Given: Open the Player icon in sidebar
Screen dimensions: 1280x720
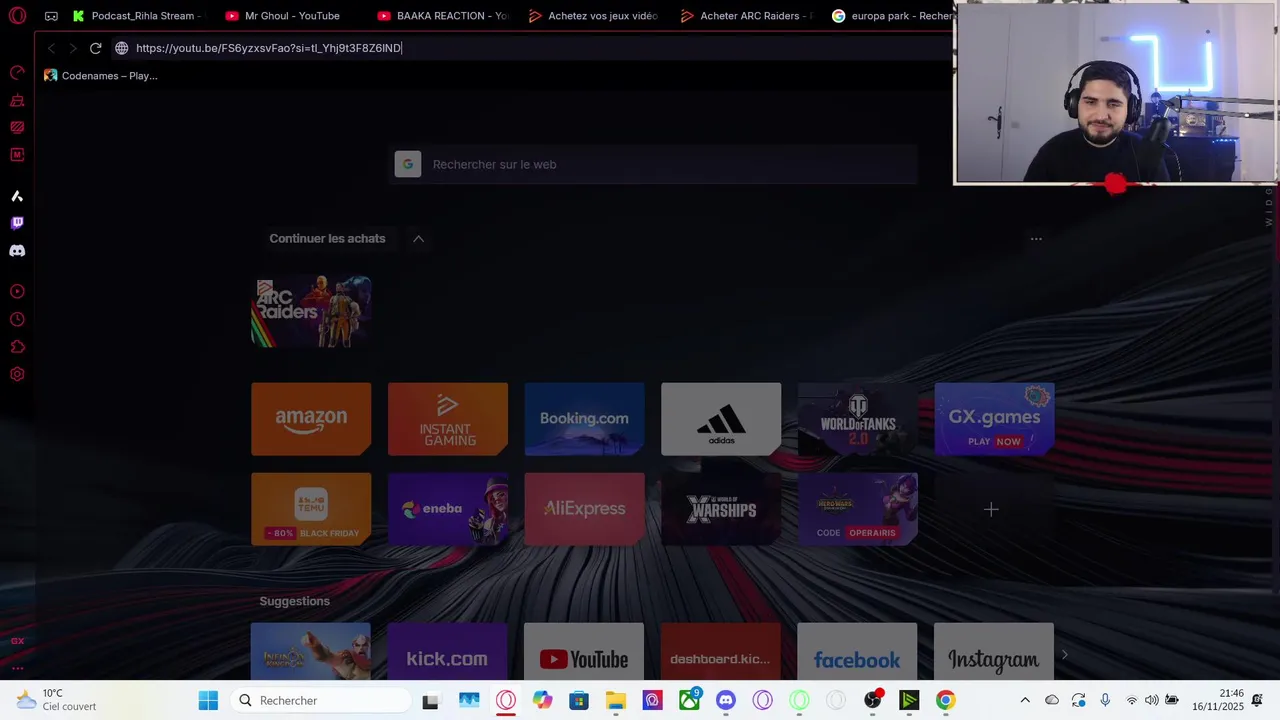Looking at the screenshot, I should pyautogui.click(x=17, y=292).
